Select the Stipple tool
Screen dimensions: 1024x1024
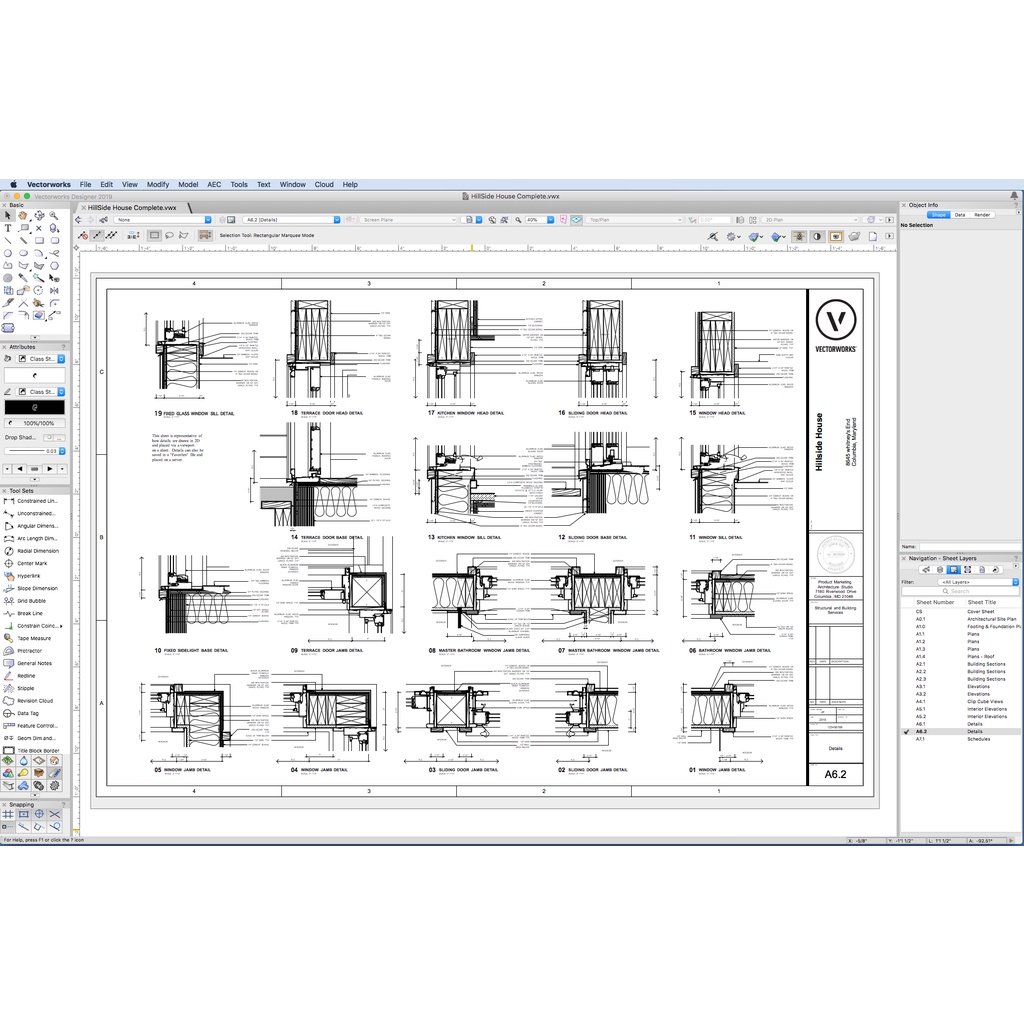pos(25,688)
